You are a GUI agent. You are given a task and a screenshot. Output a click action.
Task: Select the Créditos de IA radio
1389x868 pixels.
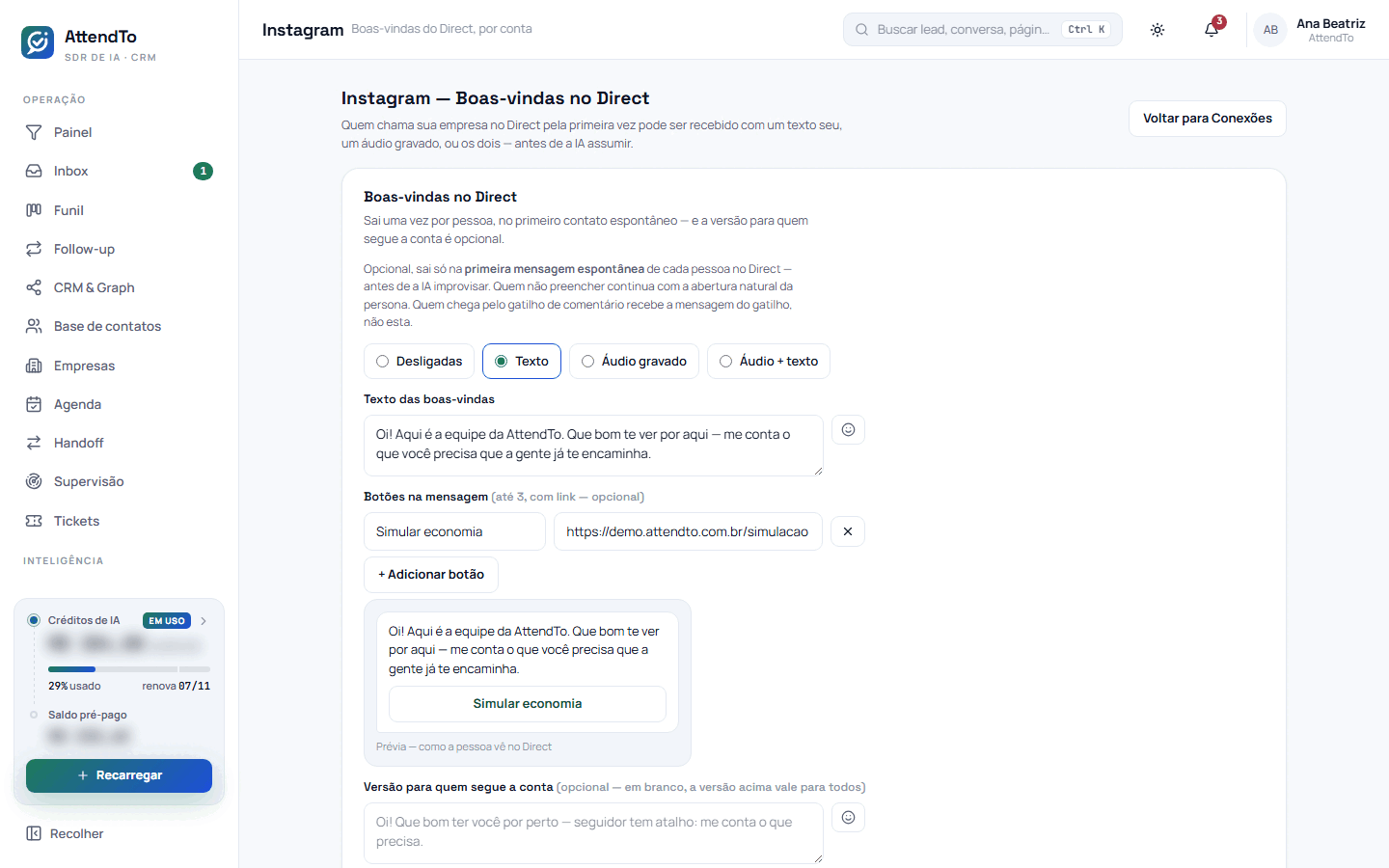point(34,620)
